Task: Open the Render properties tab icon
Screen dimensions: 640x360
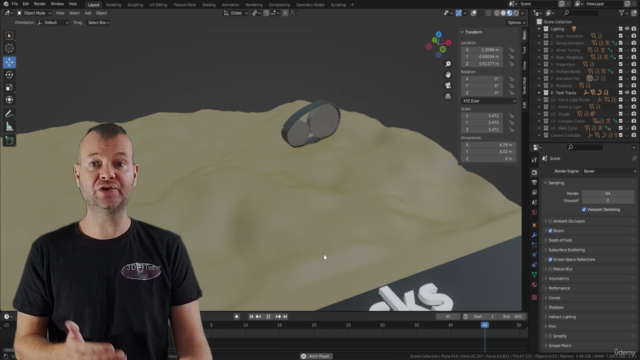Action: (x=534, y=173)
